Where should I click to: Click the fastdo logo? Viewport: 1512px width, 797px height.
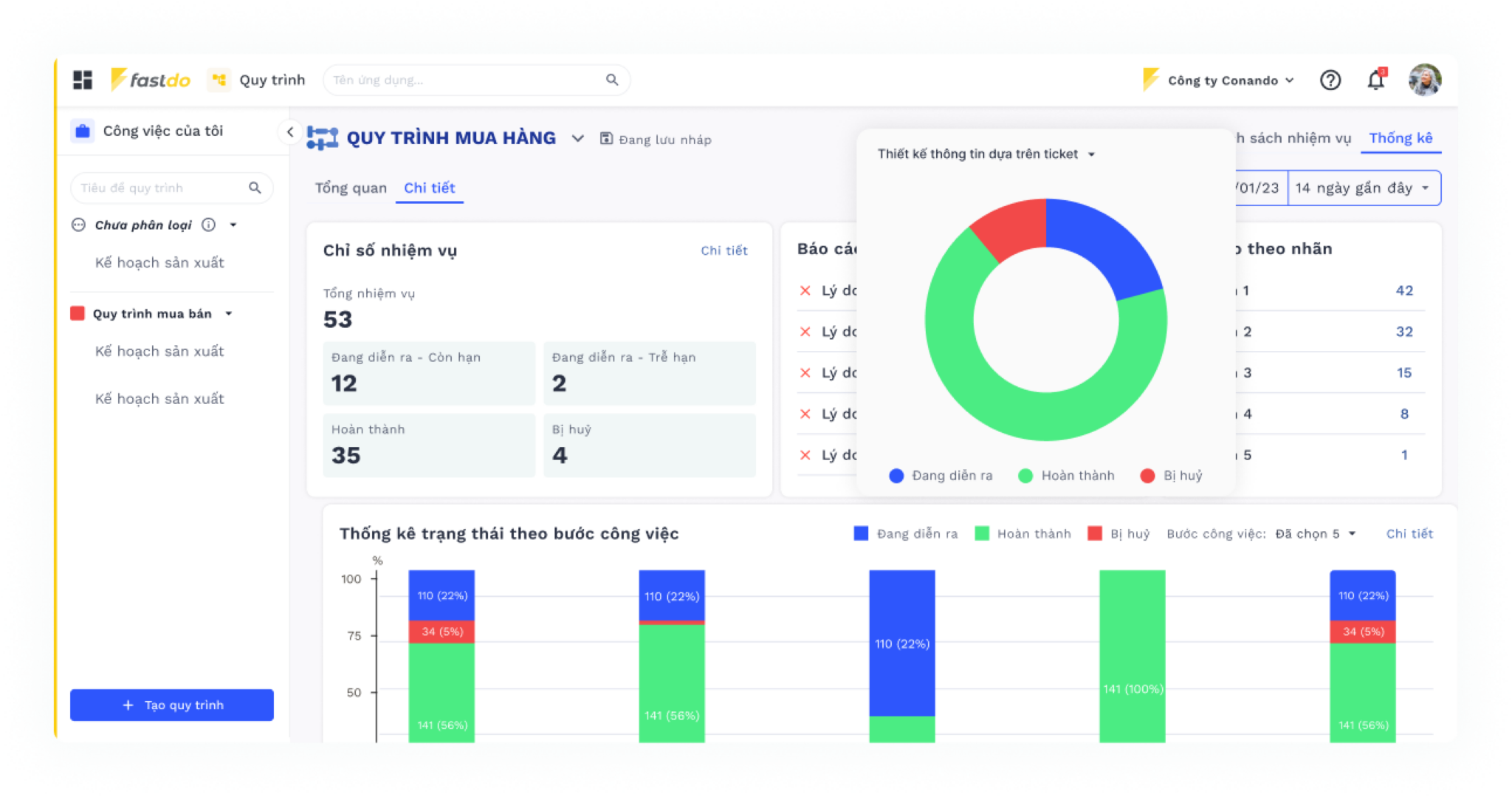click(151, 79)
